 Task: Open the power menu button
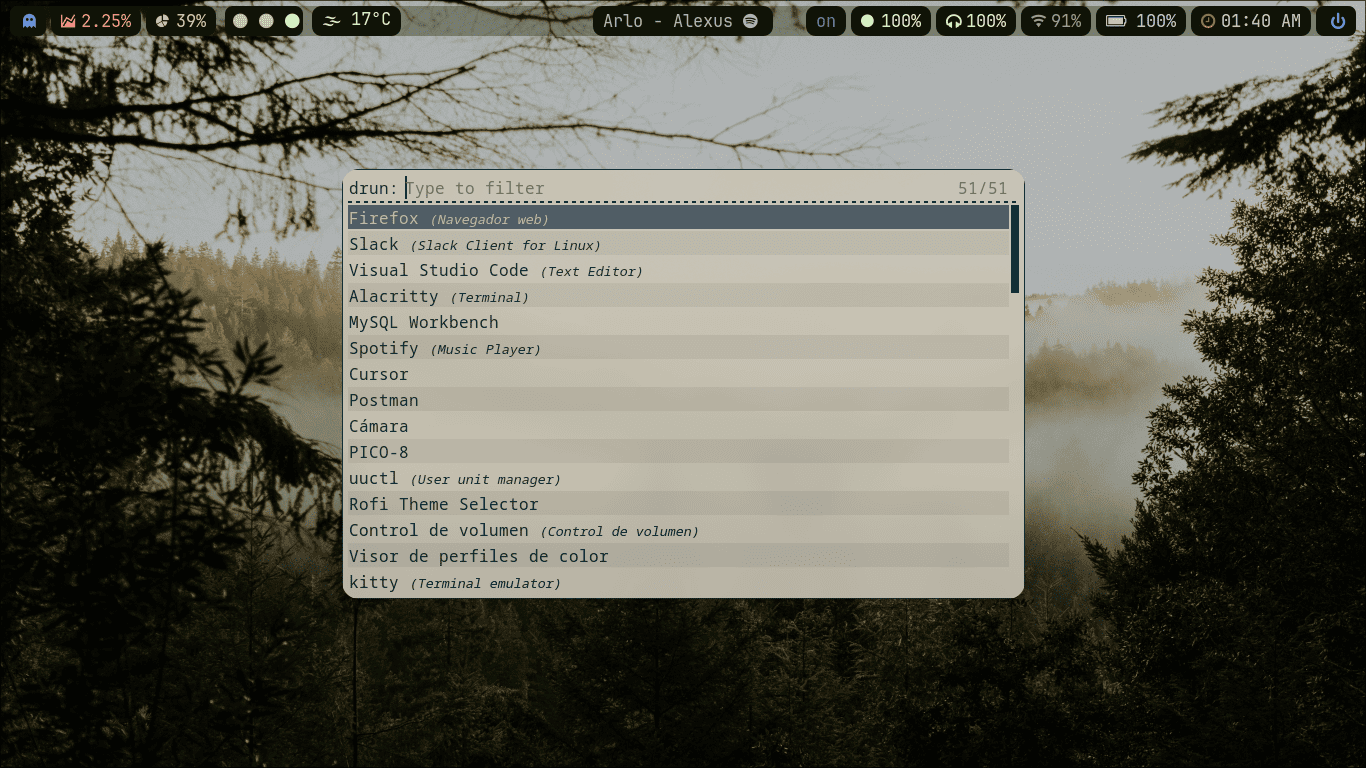(x=1337, y=21)
